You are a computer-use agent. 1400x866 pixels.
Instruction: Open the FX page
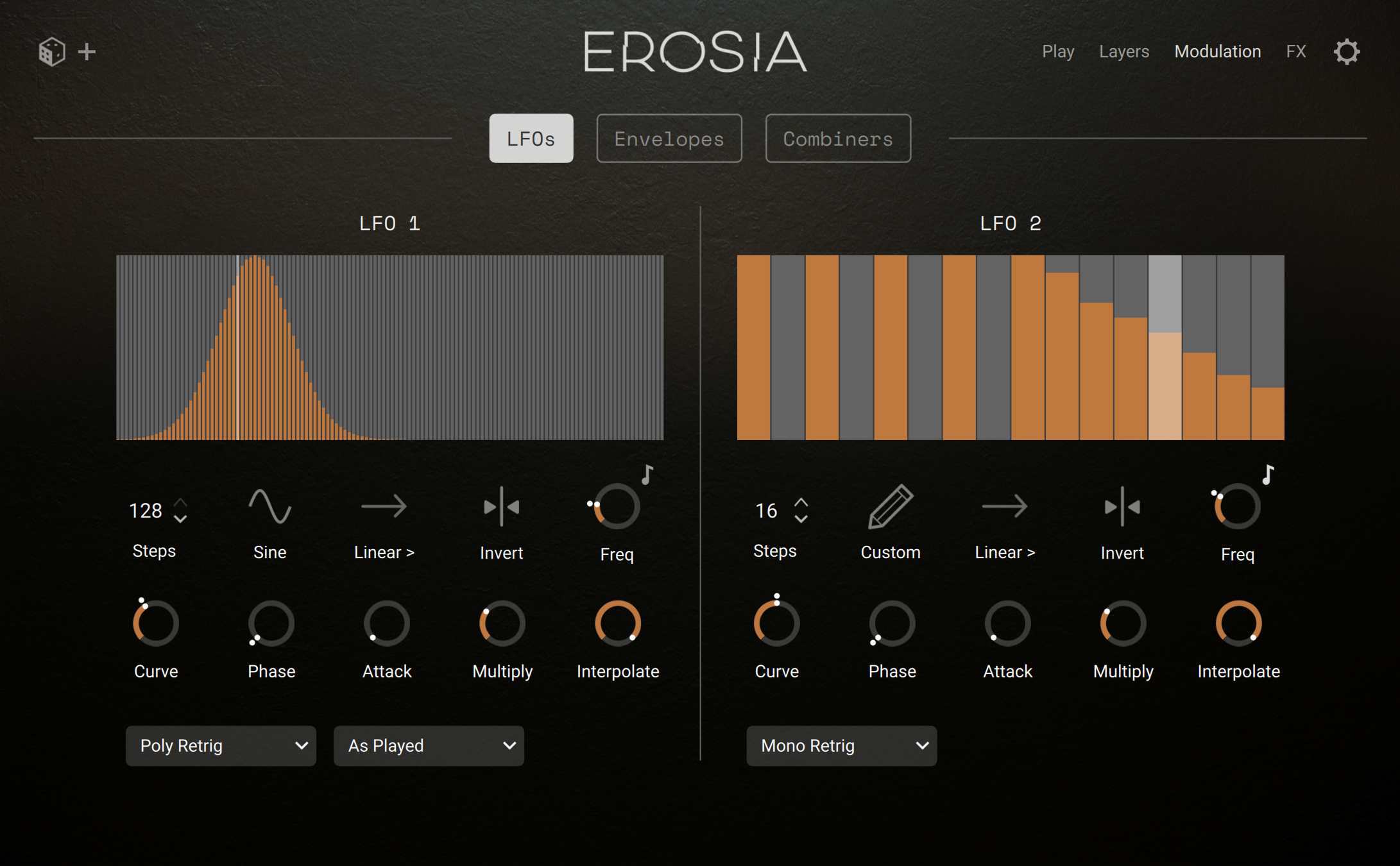[x=1295, y=51]
